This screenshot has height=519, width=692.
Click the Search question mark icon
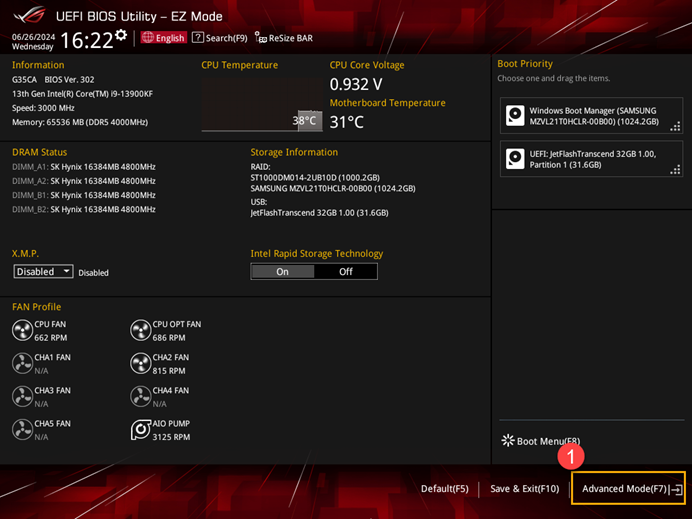click(x=198, y=38)
